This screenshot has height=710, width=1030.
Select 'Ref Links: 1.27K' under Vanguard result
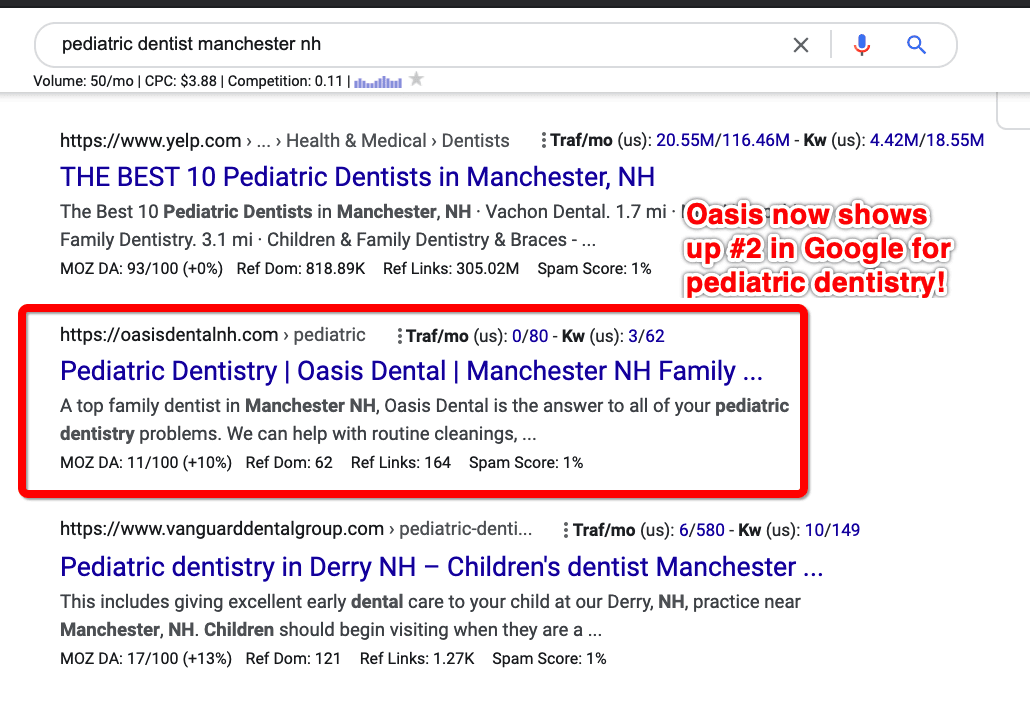(417, 659)
